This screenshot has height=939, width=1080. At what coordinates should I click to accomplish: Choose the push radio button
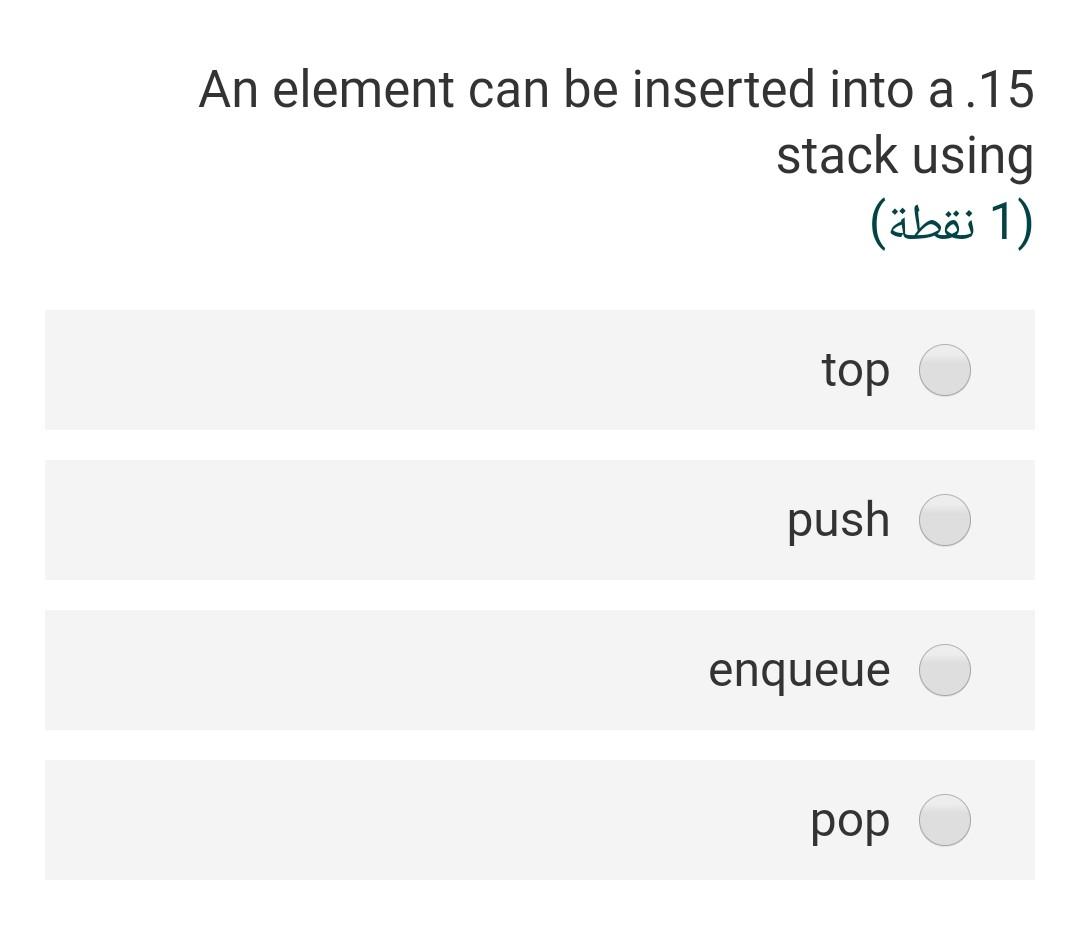pyautogui.click(x=944, y=520)
